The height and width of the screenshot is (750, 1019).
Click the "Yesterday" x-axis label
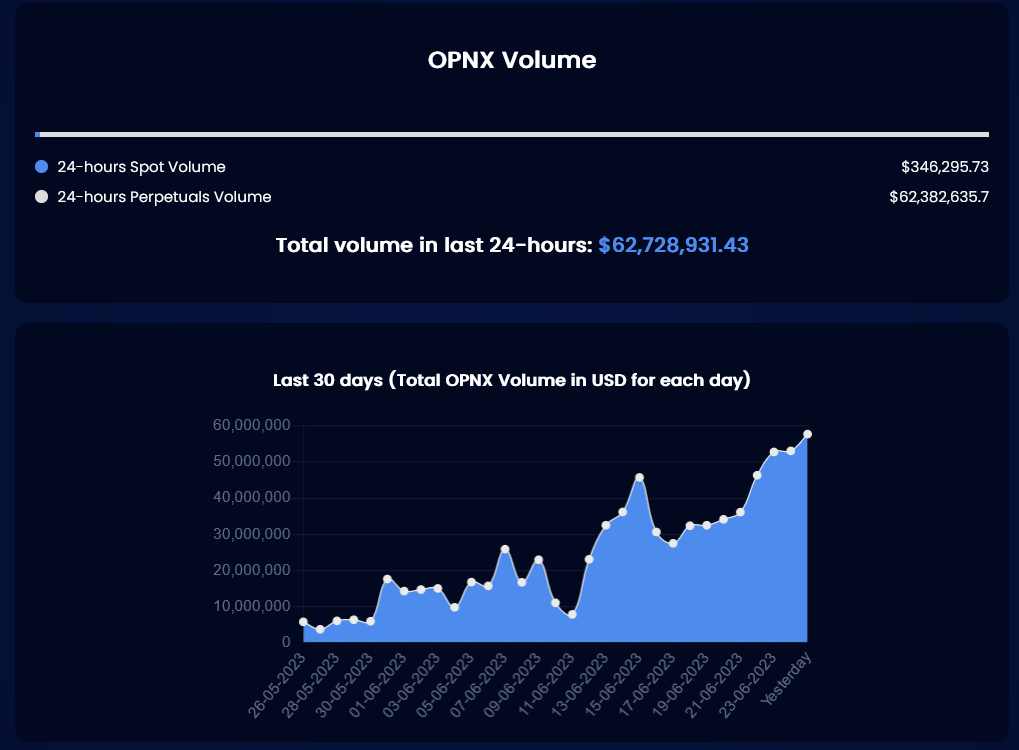(x=786, y=679)
